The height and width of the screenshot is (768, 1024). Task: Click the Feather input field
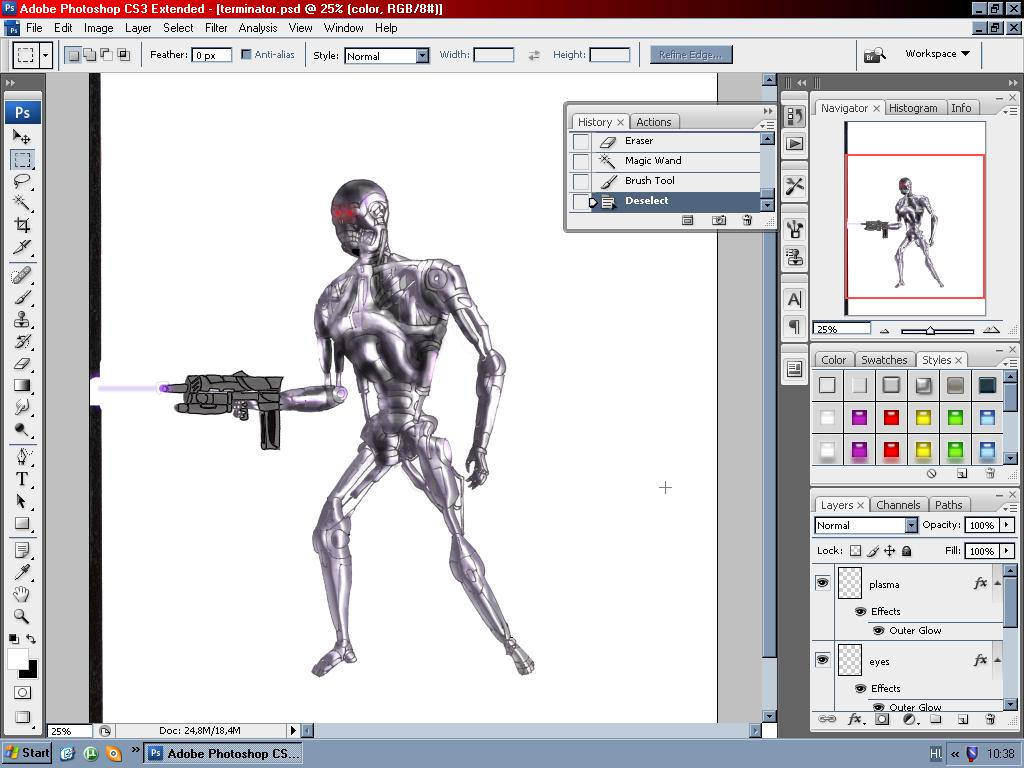pos(212,56)
